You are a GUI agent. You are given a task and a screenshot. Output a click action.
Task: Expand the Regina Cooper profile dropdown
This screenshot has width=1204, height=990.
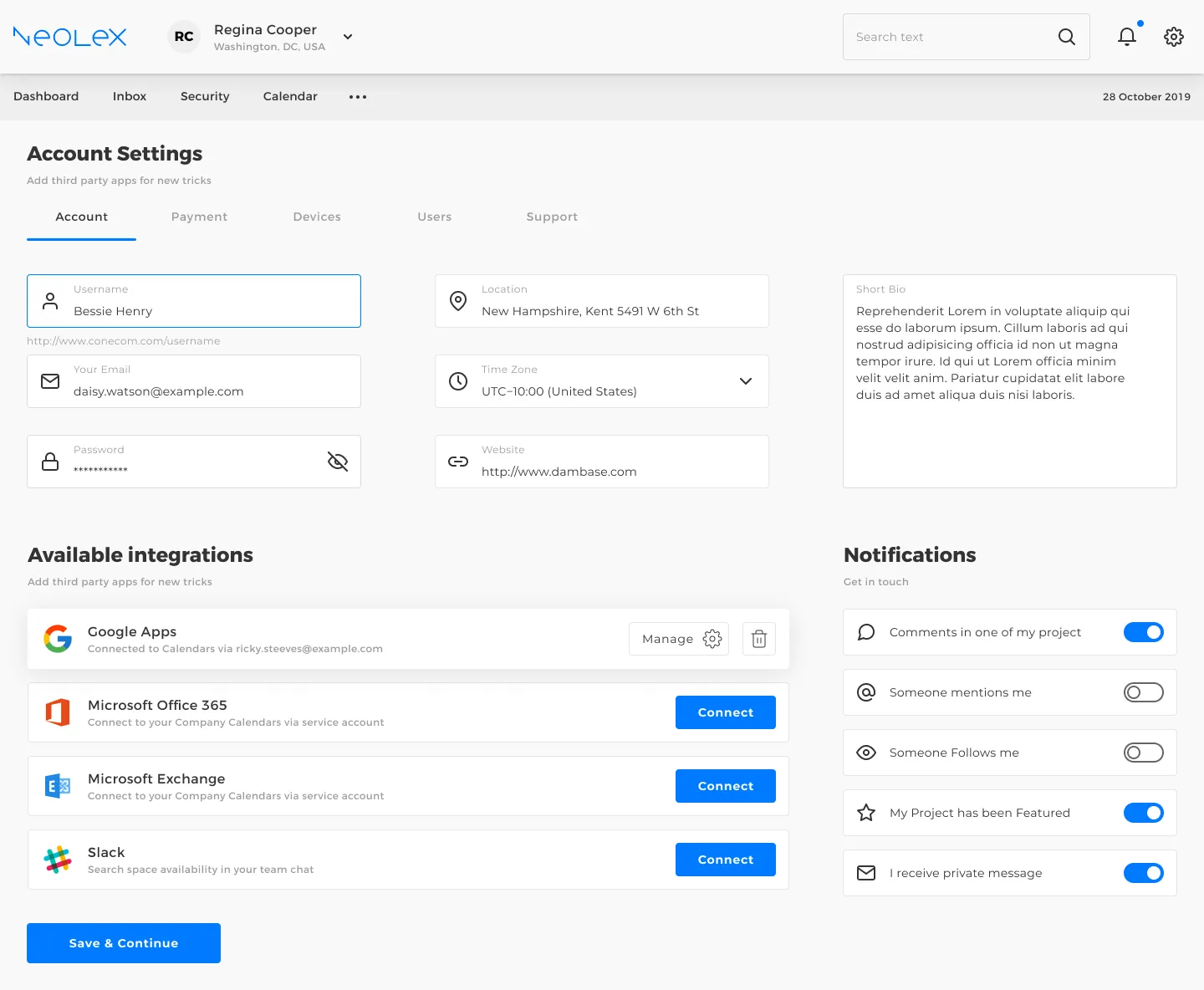point(348,37)
